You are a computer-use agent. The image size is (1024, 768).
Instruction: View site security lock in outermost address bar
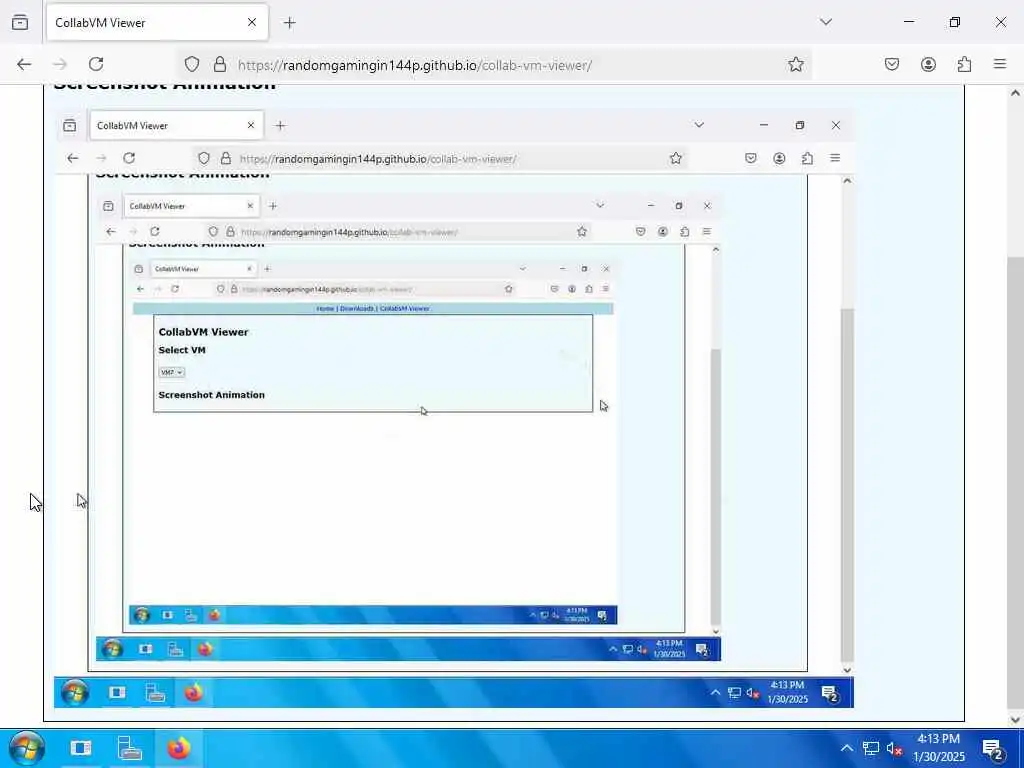click(220, 64)
